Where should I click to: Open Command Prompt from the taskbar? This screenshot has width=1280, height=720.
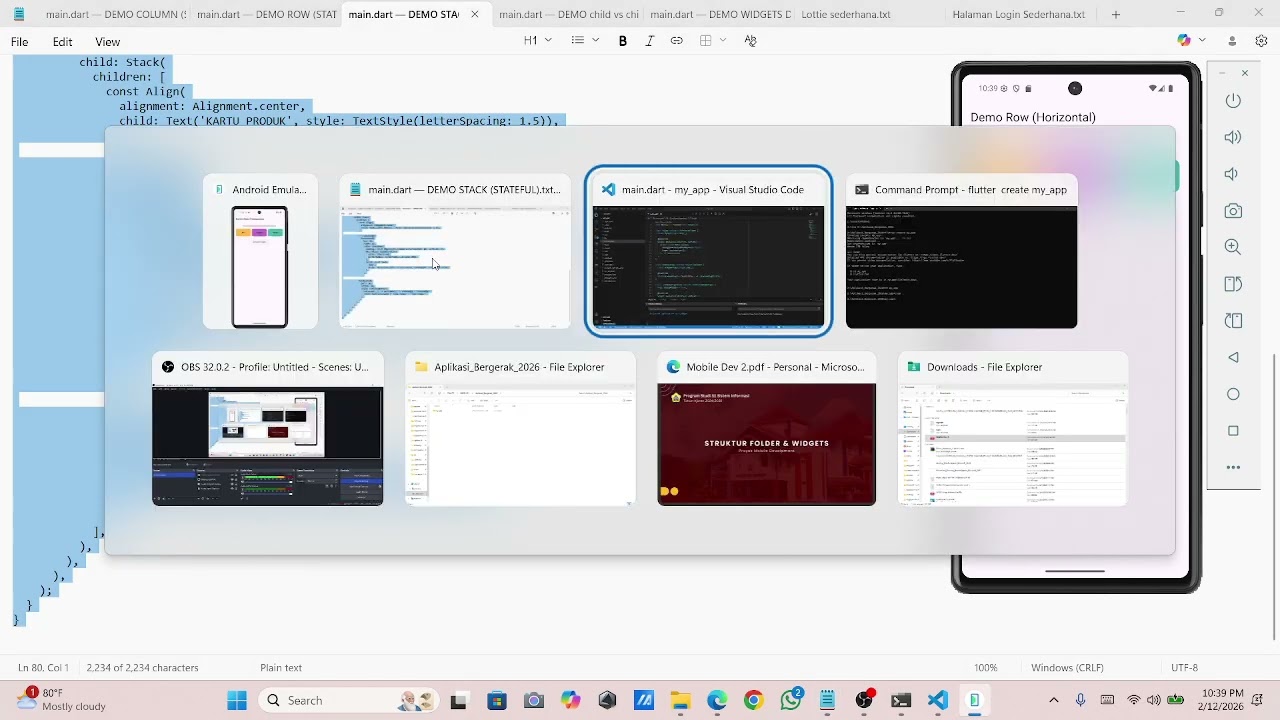click(x=901, y=701)
